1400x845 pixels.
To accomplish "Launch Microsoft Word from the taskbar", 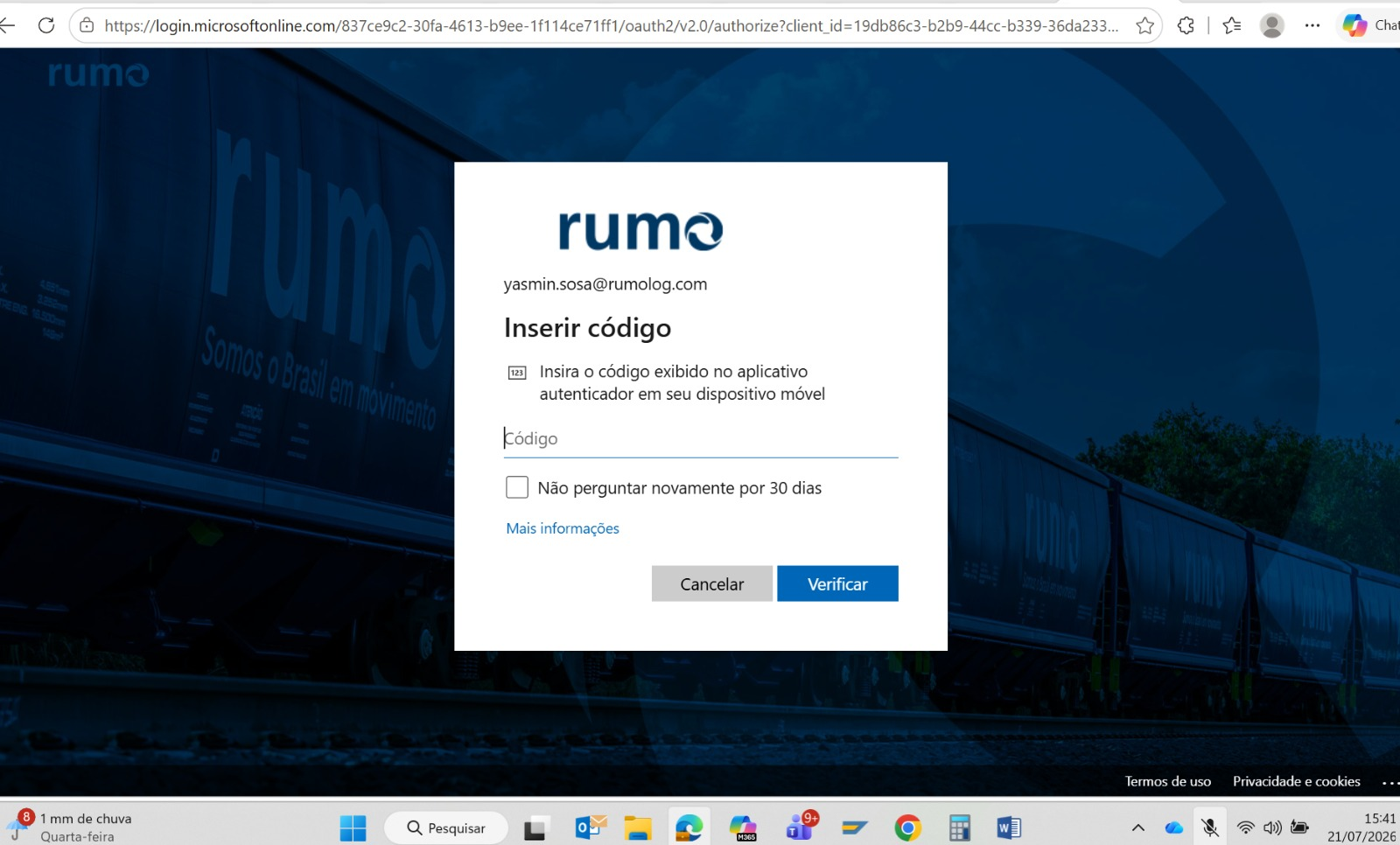I will [x=1009, y=828].
